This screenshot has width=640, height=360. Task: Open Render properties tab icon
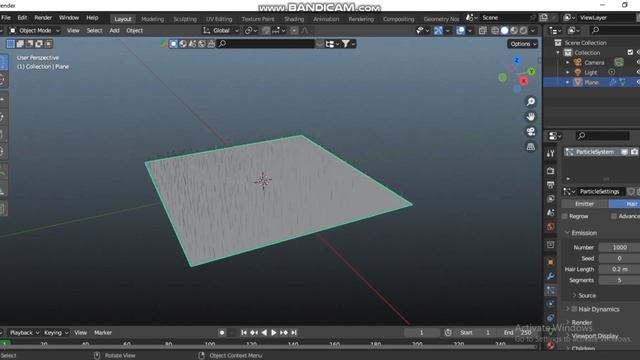coord(550,171)
